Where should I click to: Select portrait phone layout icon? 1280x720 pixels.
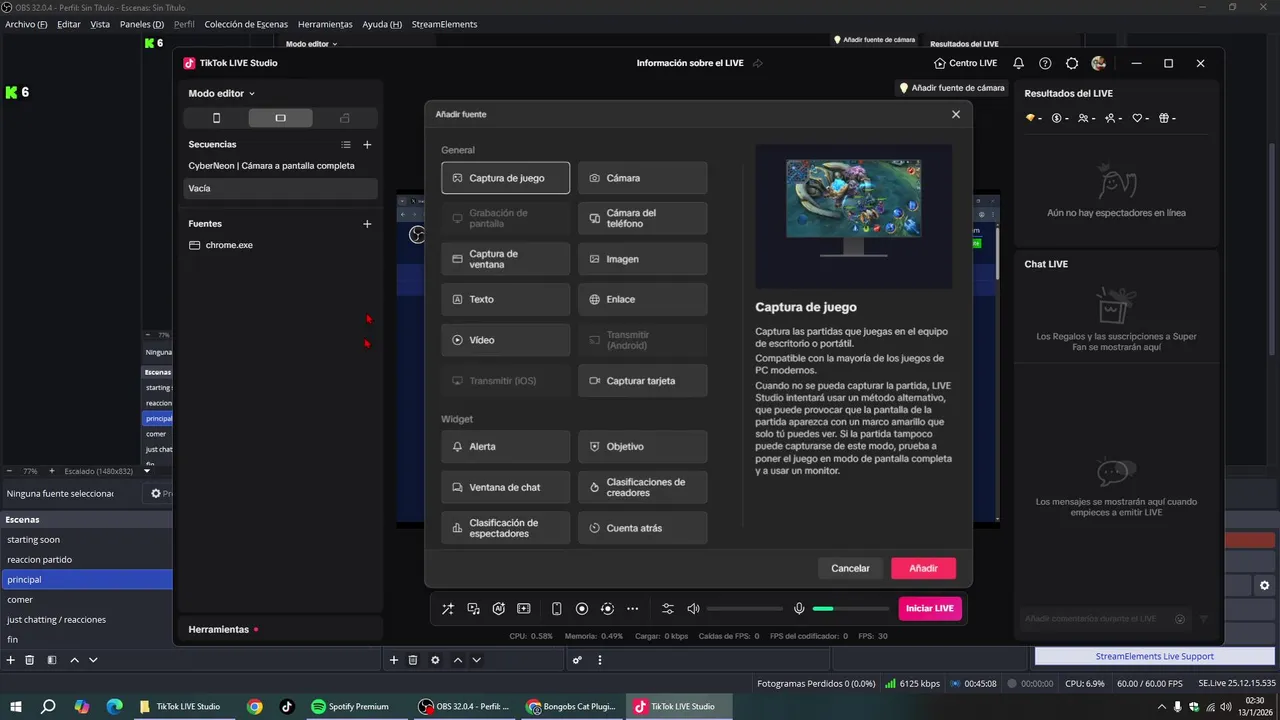click(216, 118)
